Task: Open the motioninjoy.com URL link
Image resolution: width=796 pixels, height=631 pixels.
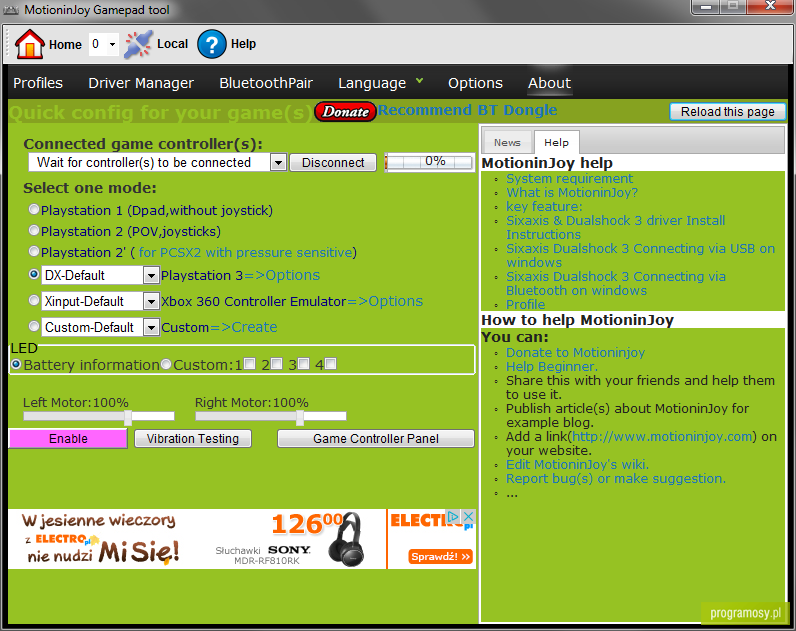Action: (x=662, y=437)
